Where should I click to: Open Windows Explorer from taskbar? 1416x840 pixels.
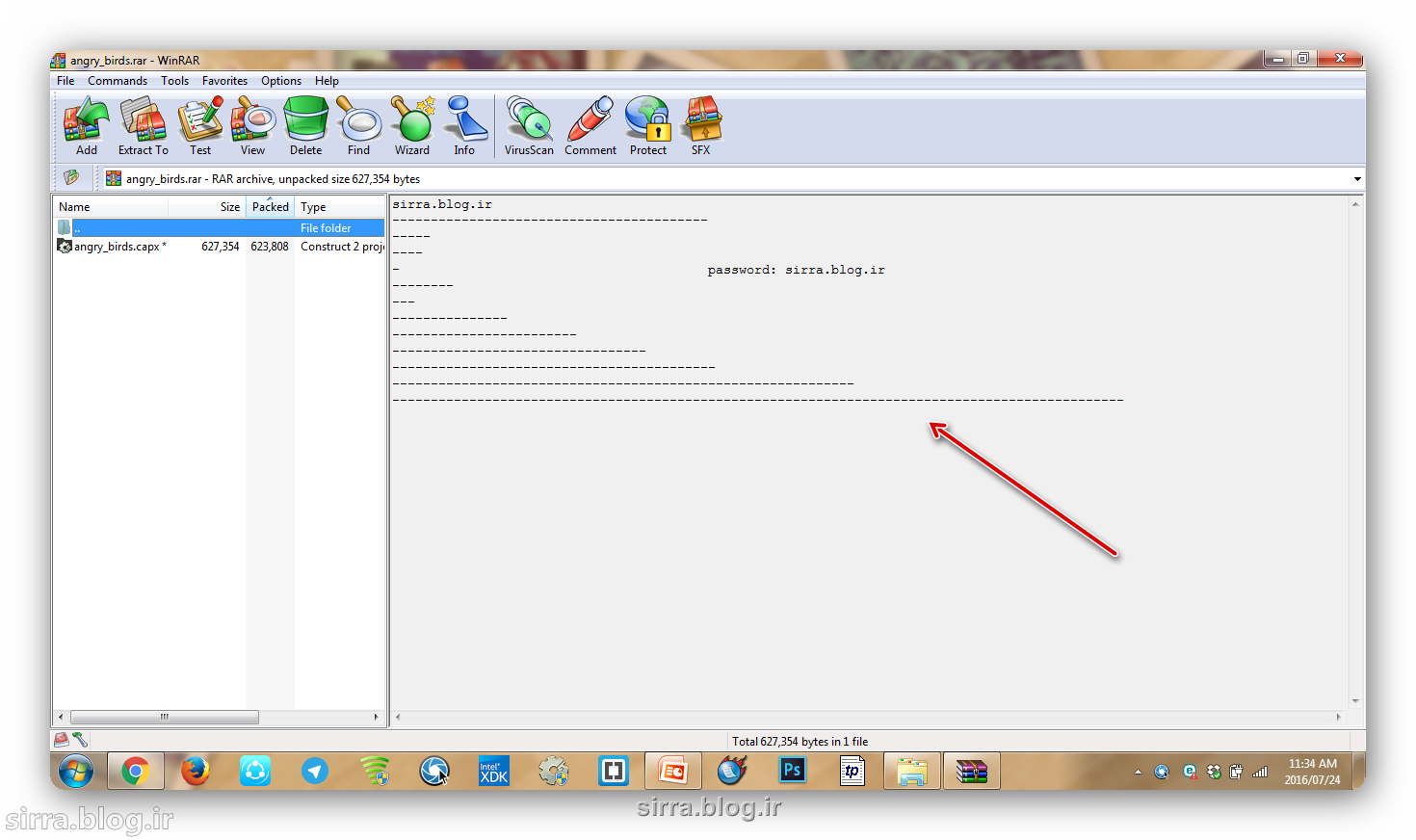[x=912, y=772]
